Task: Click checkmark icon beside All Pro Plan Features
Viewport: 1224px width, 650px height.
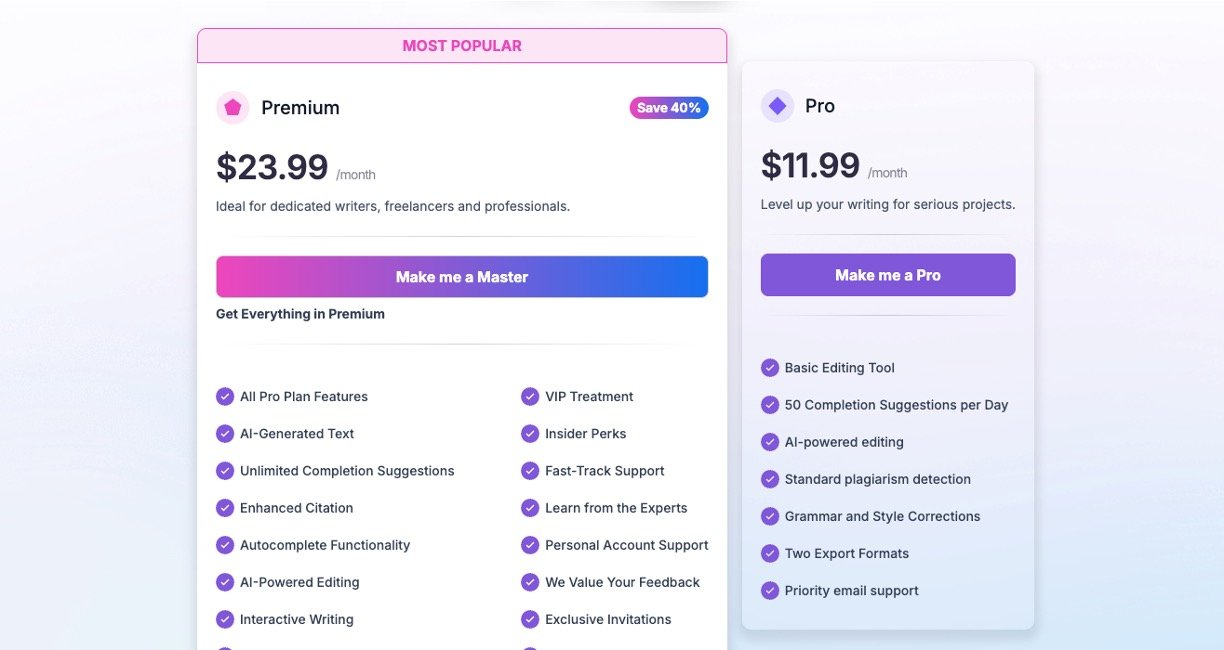Action: 225,397
